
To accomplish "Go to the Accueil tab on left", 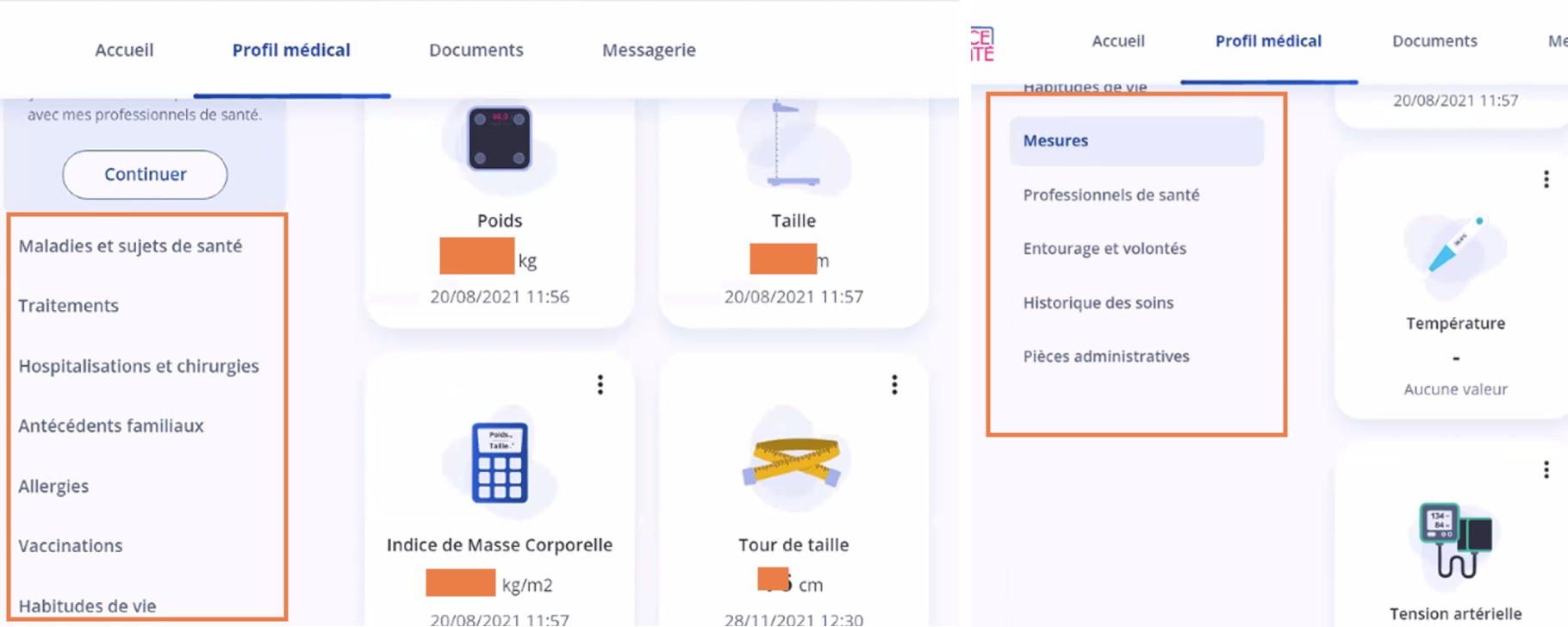I will coord(124,50).
